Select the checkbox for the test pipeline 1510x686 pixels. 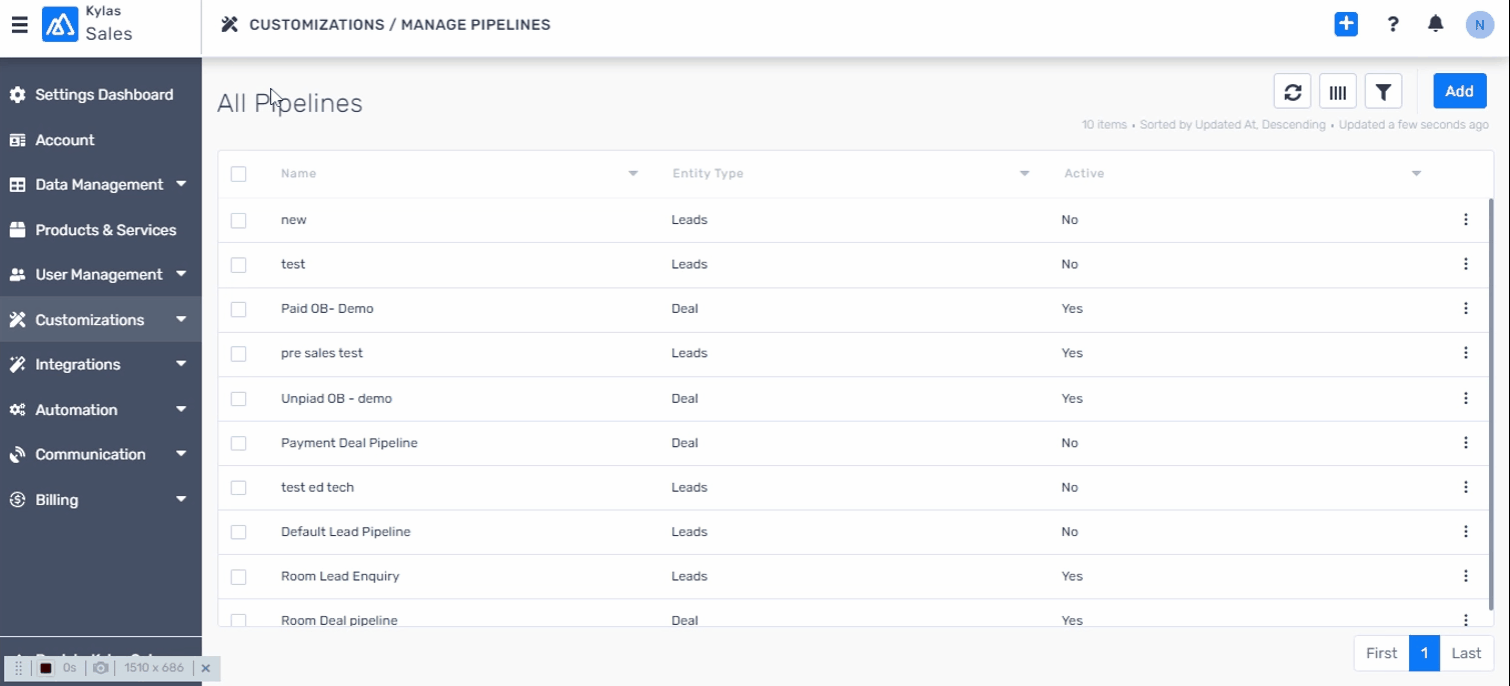tap(238, 265)
